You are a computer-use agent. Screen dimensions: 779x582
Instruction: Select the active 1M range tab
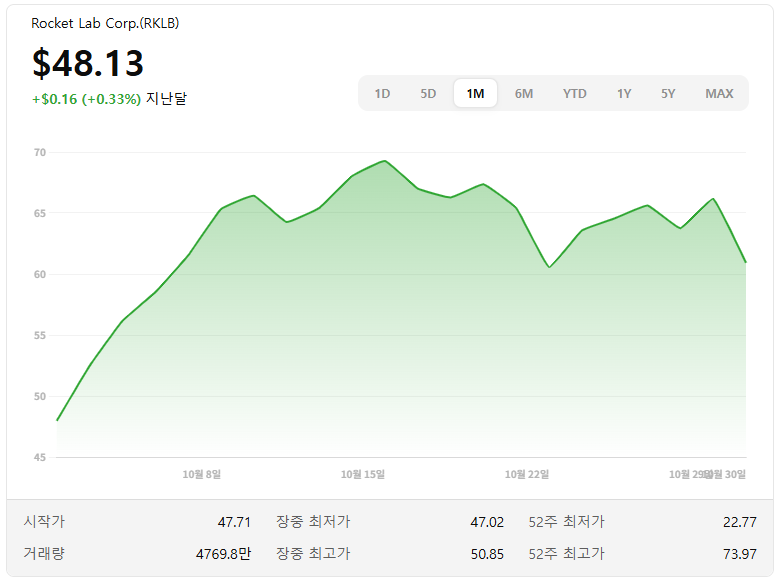[475, 94]
